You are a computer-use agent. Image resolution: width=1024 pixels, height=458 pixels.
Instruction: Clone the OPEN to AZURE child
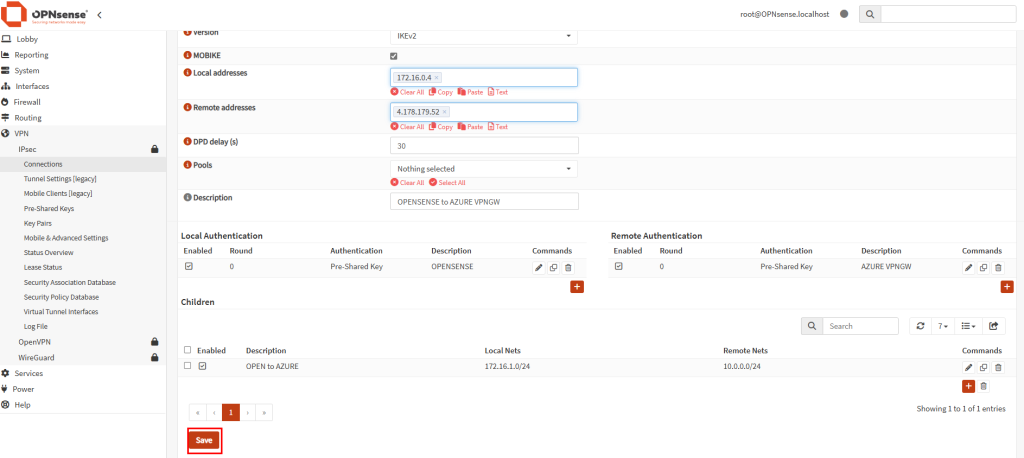click(984, 367)
